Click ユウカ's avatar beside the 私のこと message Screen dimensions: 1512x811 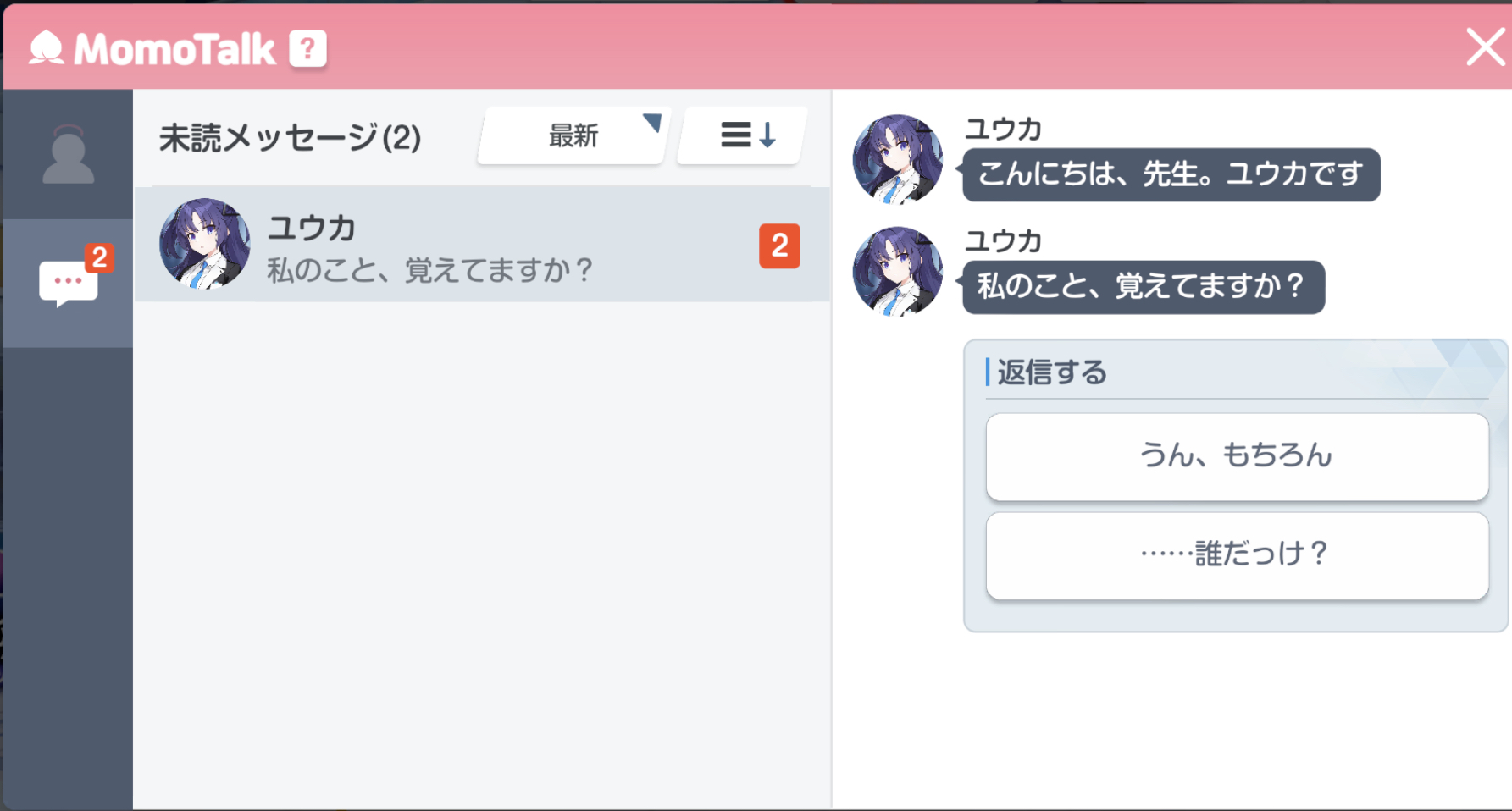[898, 272]
